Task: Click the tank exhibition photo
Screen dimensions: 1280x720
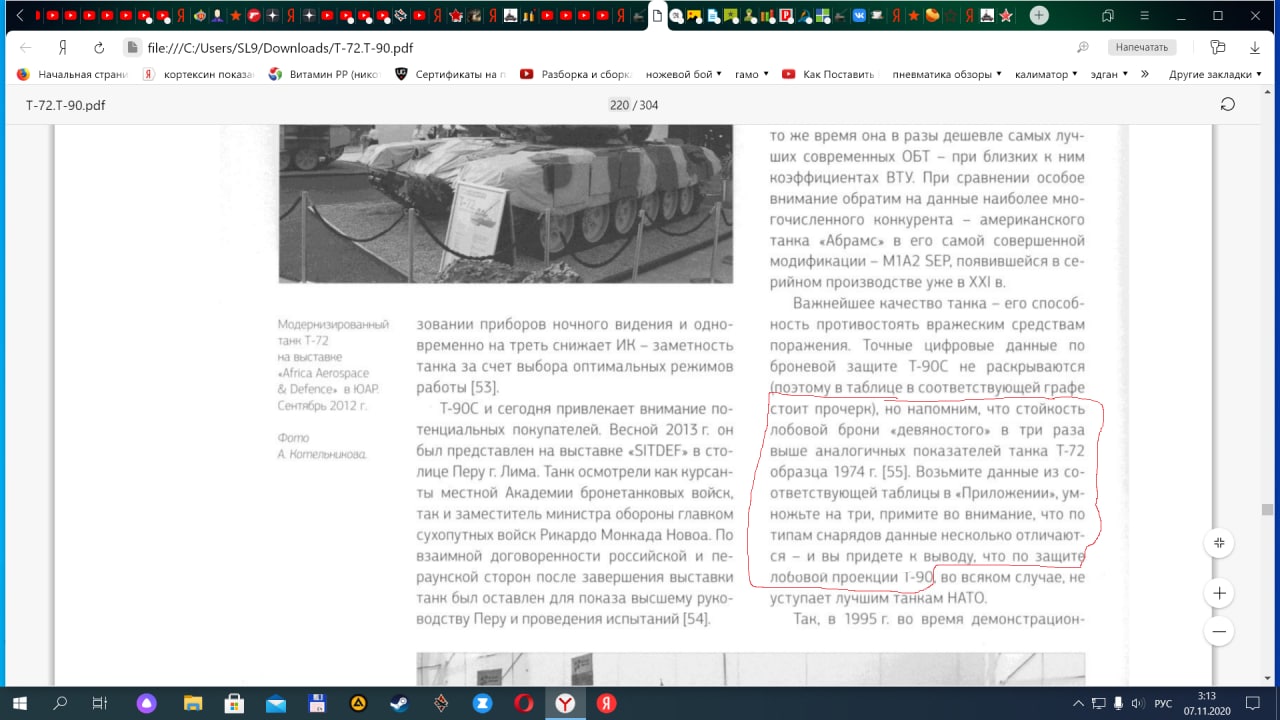Action: [x=504, y=203]
